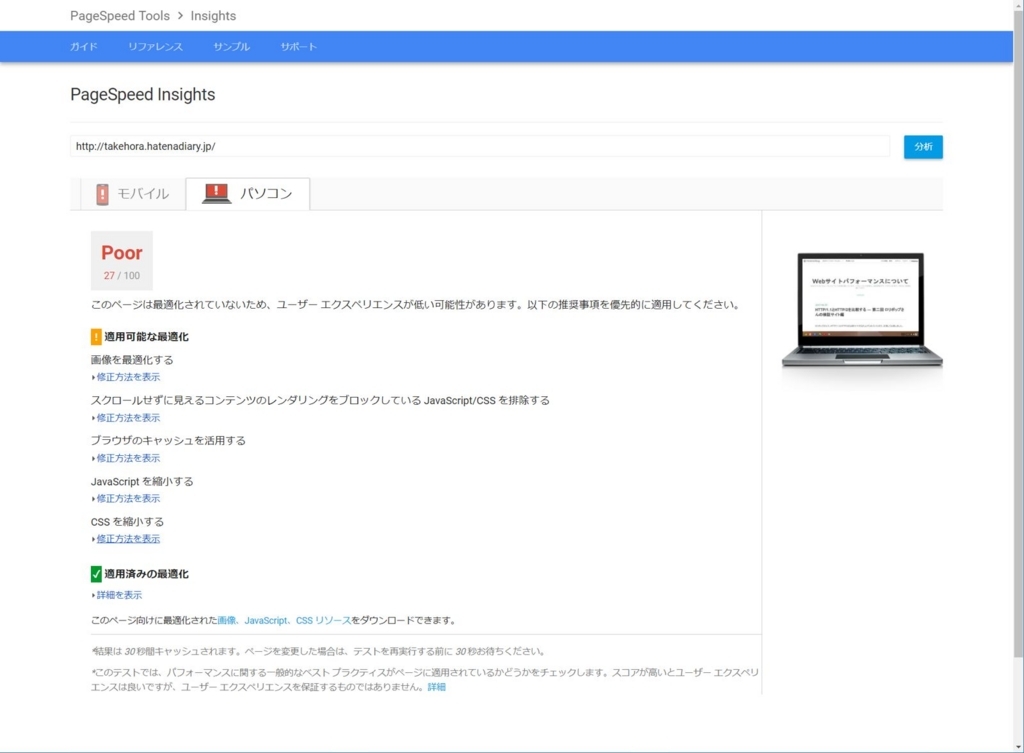Click the JavaScript を縮小する rule text

(x=142, y=481)
